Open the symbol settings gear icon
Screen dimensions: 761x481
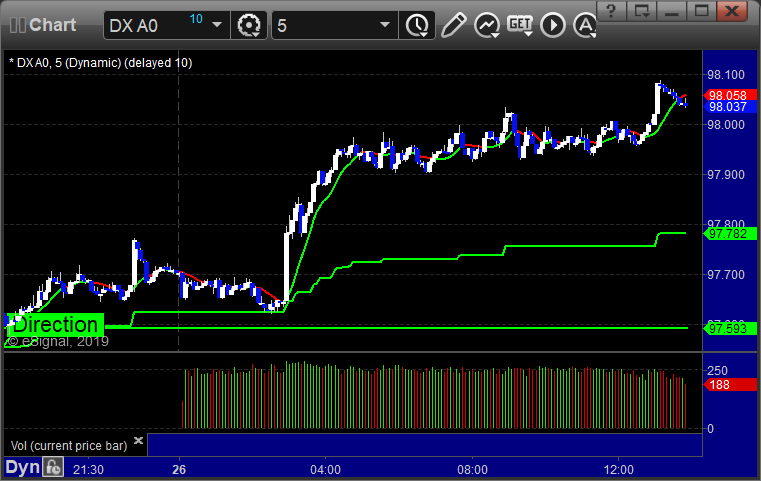(x=249, y=25)
